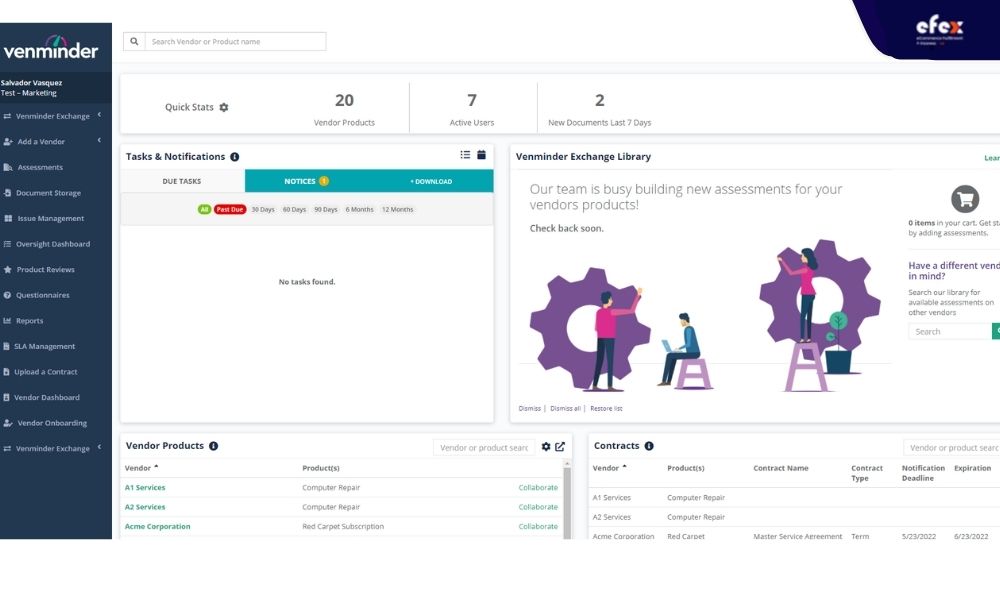Open Acme Corporation vendor link in Vendor Products
Image resolution: width=1000 pixels, height=600 pixels.
click(158, 527)
